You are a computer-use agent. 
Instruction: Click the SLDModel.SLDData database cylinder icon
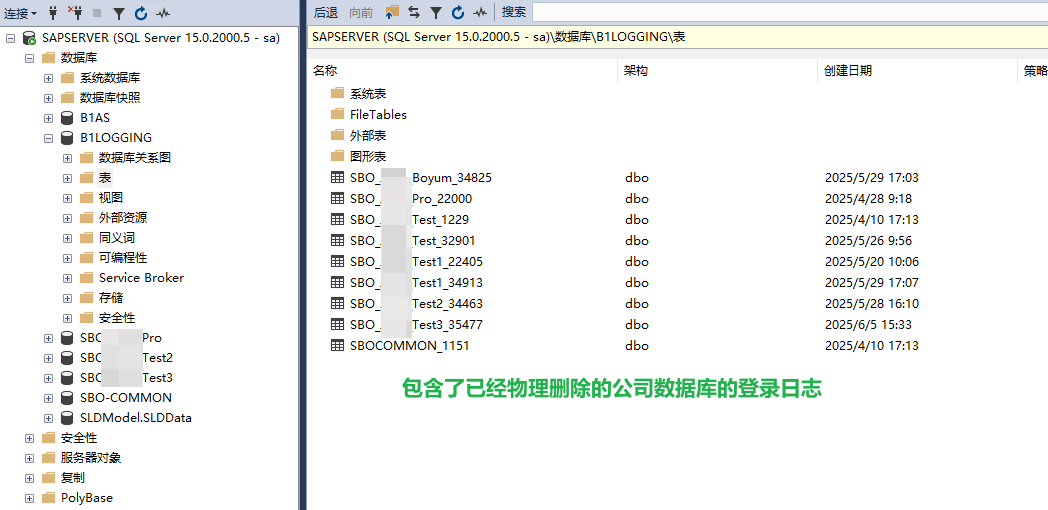67,418
